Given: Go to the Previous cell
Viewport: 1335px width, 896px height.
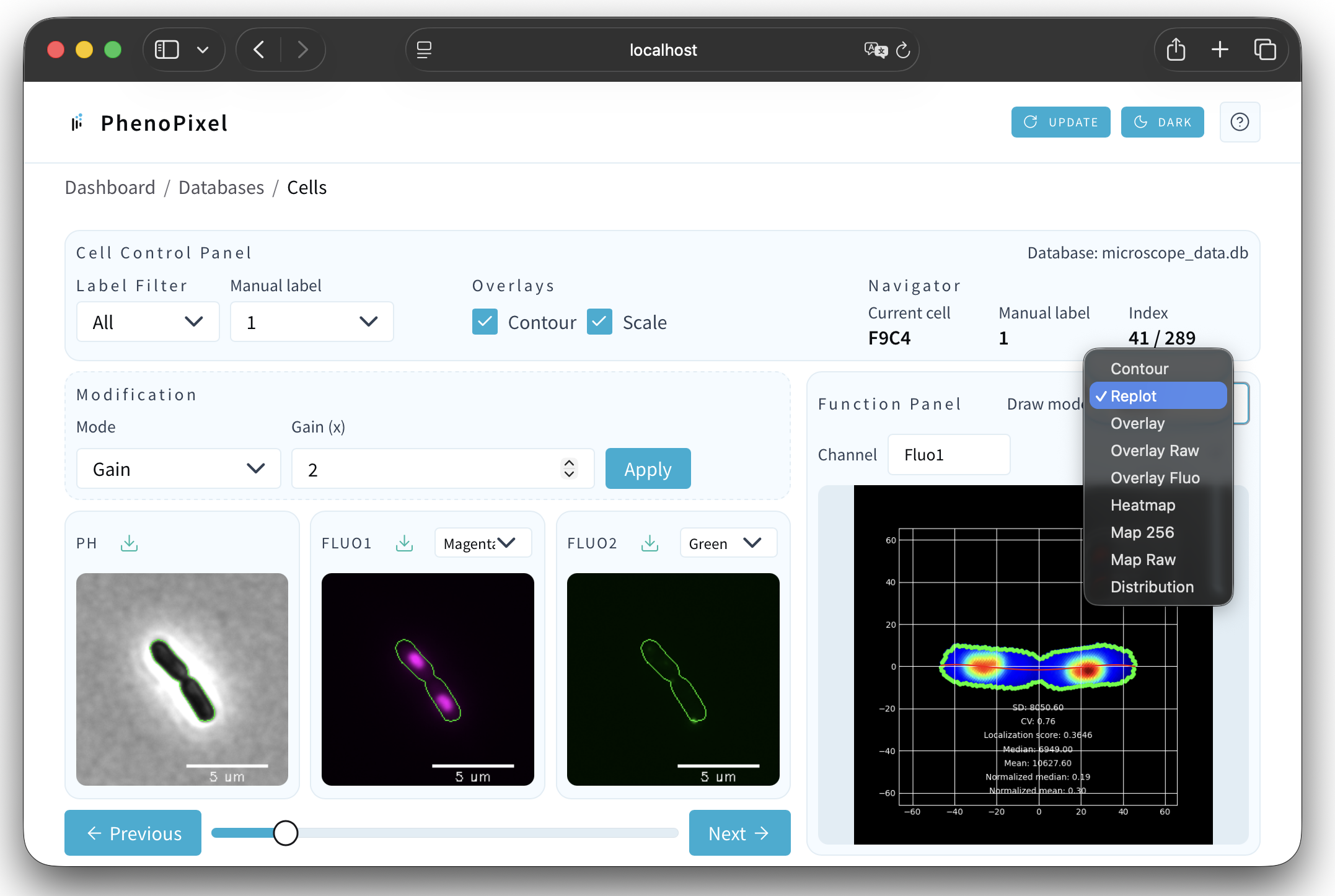Looking at the screenshot, I should tap(133, 833).
